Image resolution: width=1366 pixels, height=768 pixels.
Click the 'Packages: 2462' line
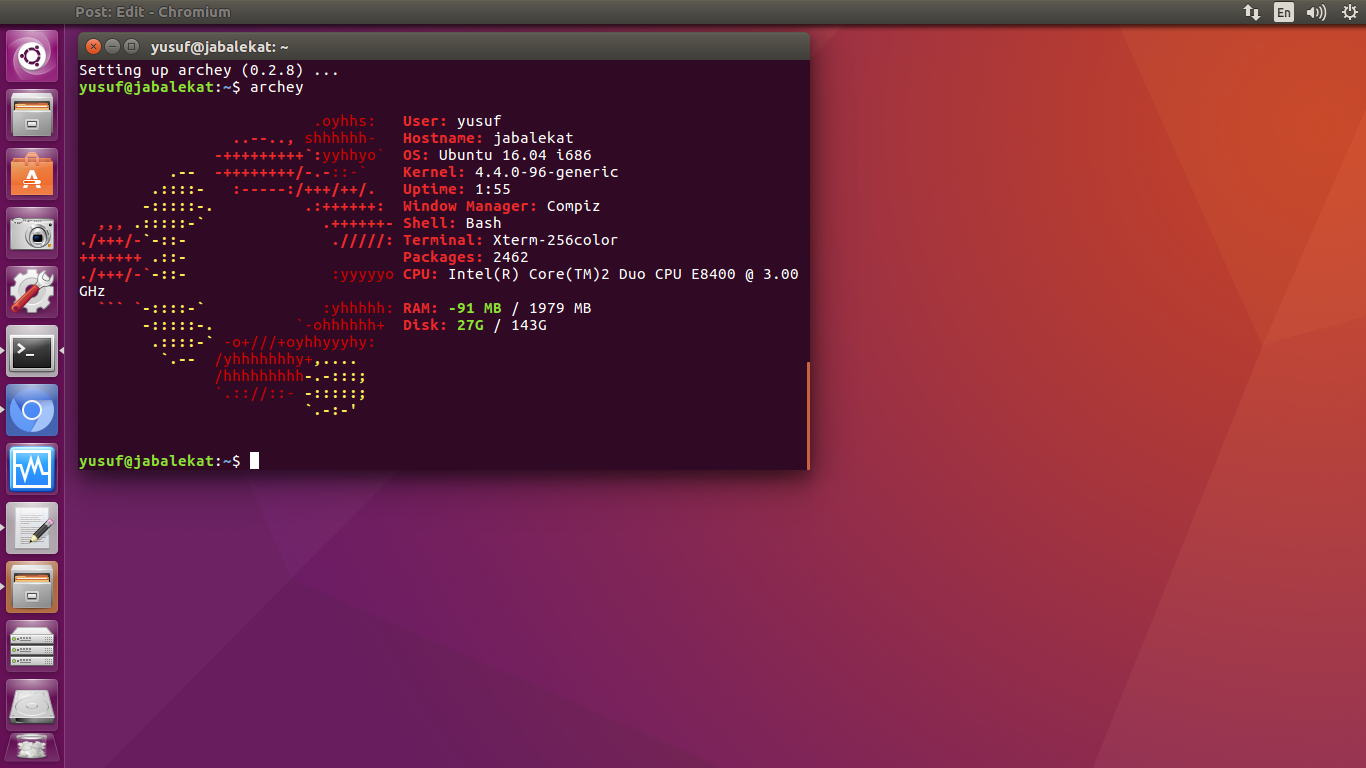[466, 257]
